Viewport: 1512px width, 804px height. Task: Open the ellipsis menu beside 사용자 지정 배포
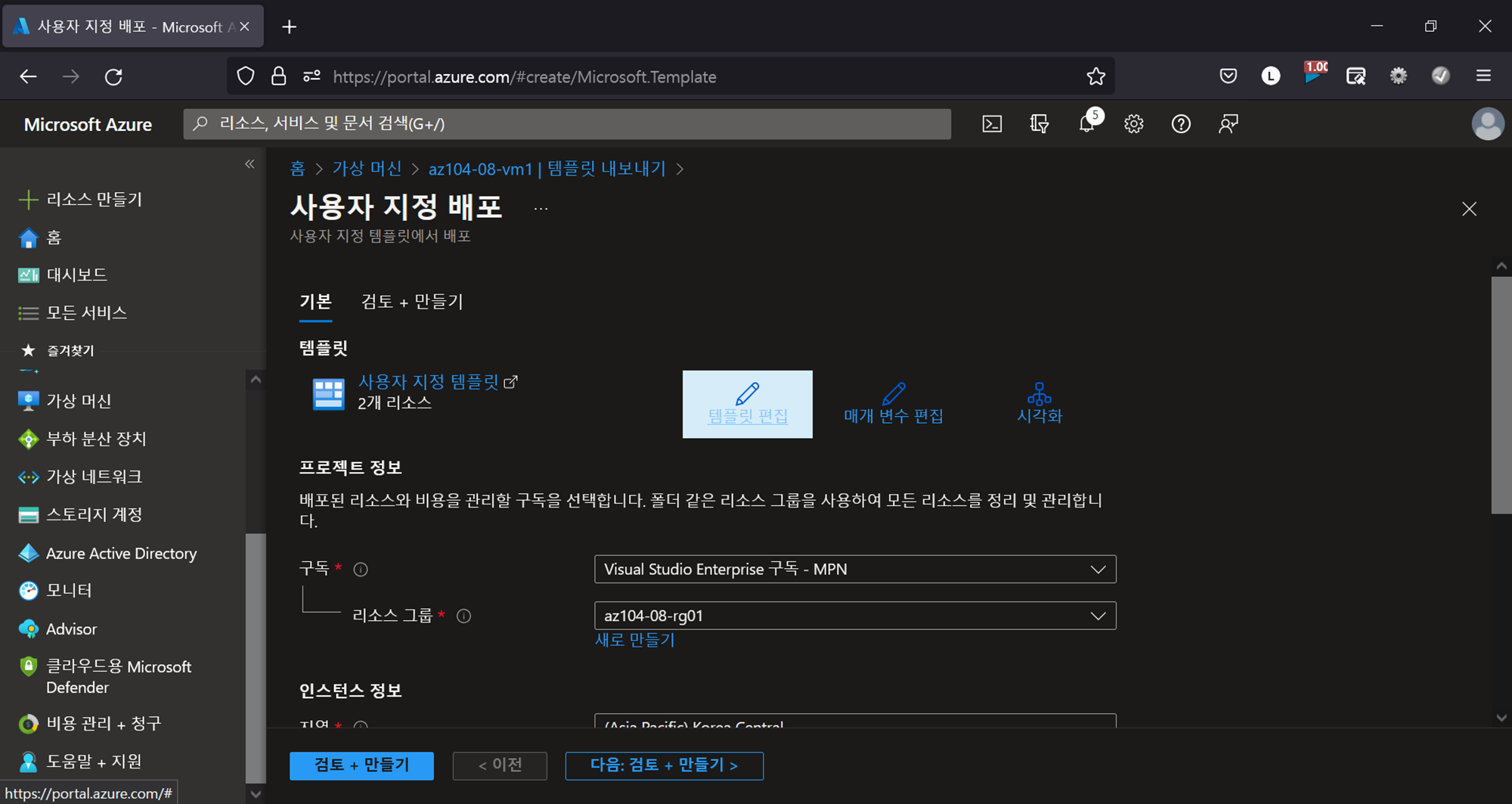pyautogui.click(x=541, y=209)
